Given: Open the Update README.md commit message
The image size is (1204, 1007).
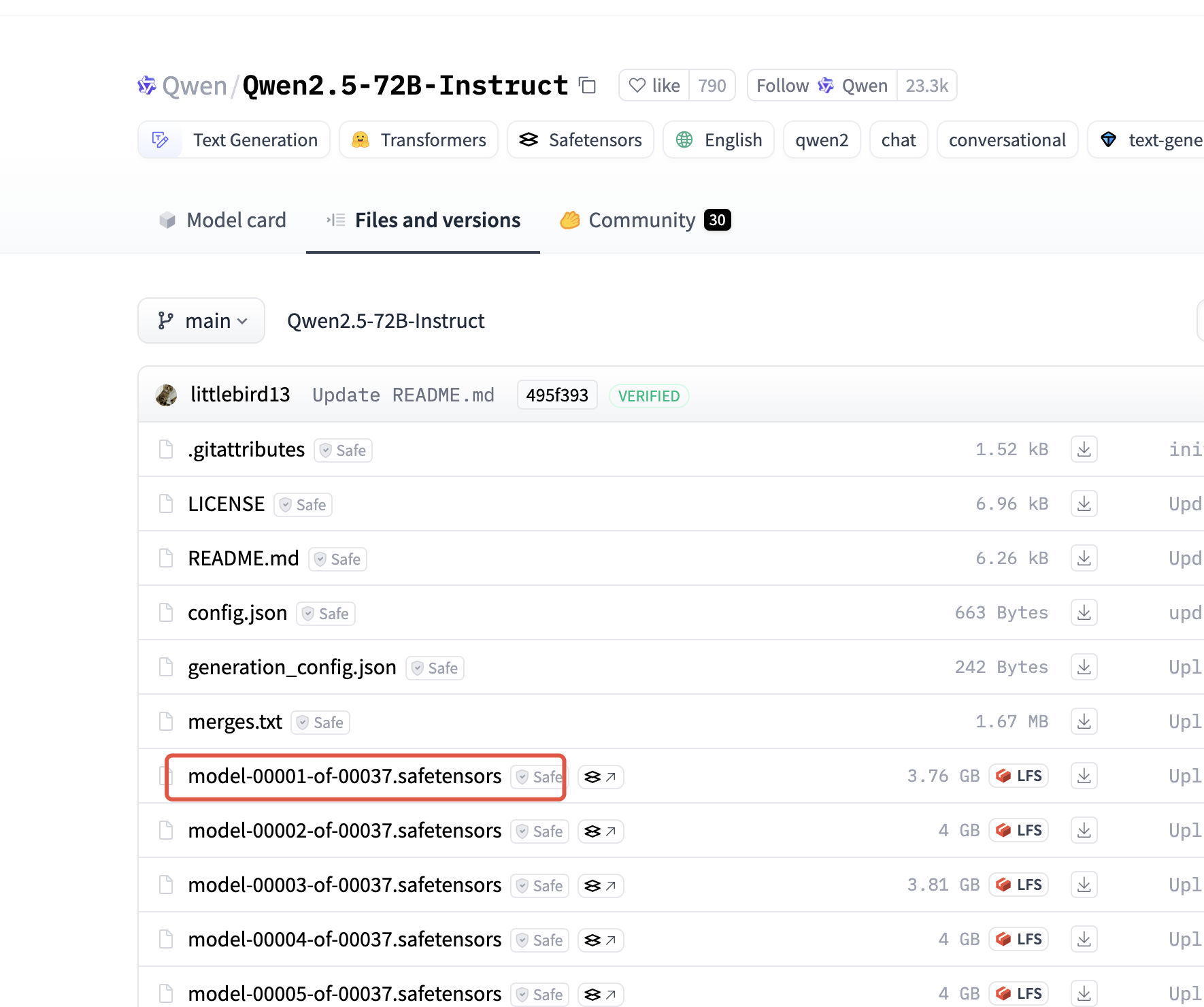Looking at the screenshot, I should click(x=403, y=395).
